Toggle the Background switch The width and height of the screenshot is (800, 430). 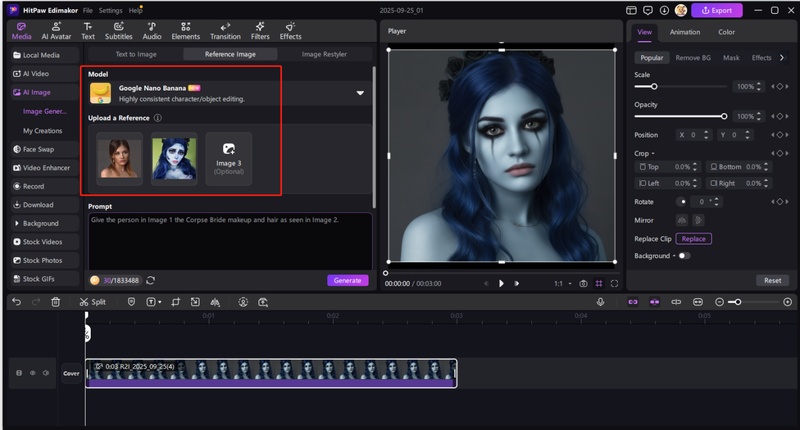click(684, 256)
